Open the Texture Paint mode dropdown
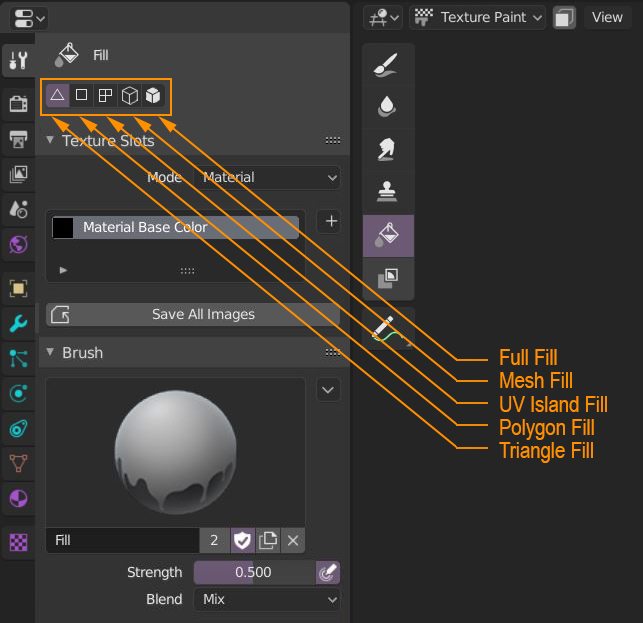This screenshot has width=643, height=623. pos(477,18)
